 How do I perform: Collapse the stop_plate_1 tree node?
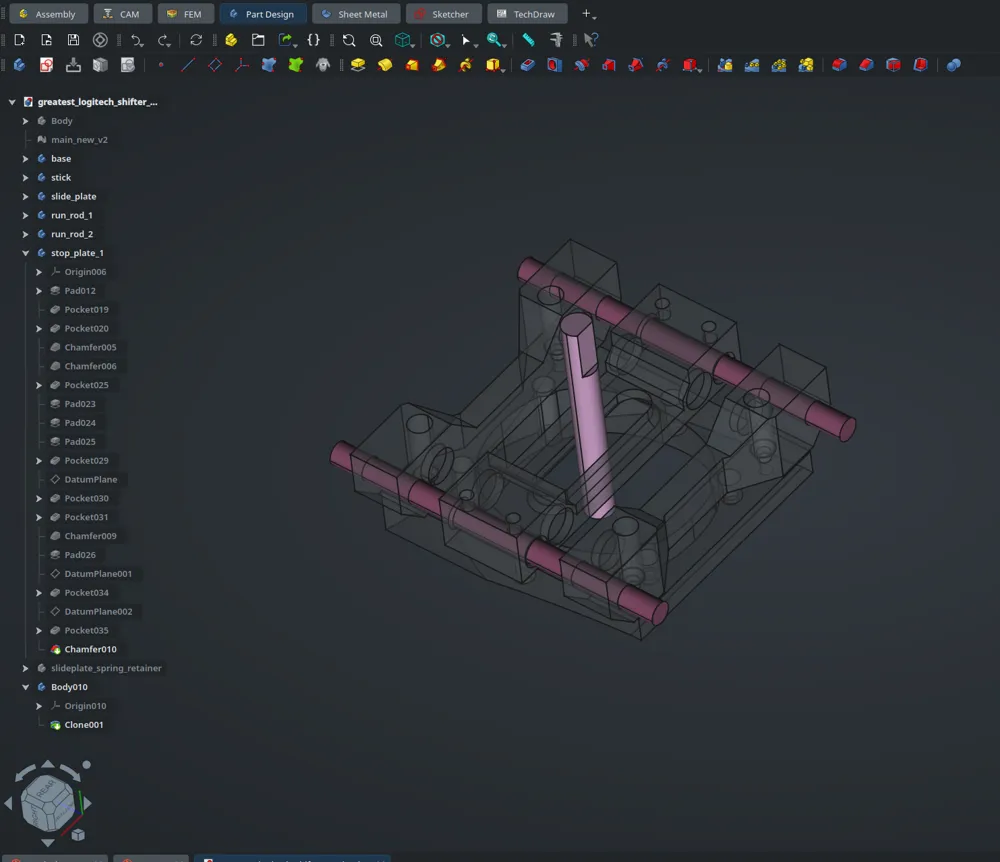point(26,253)
